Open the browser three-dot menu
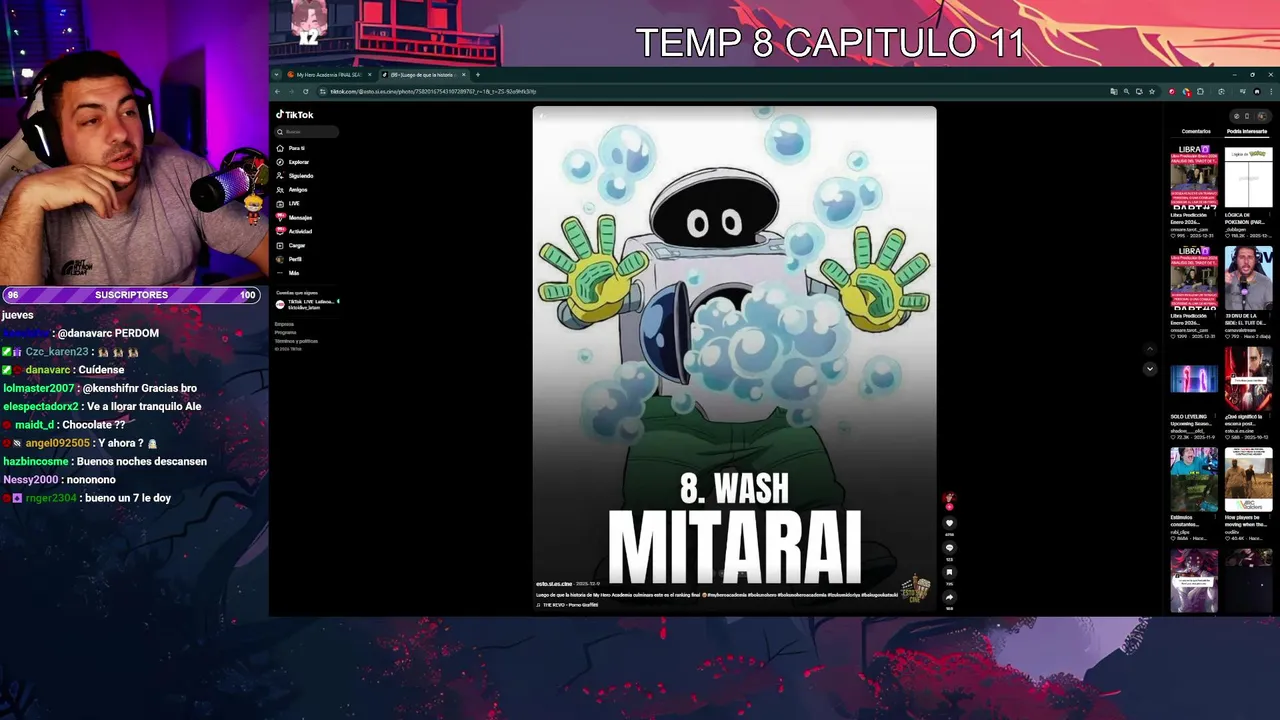Screen dimensions: 1280x720 pyautogui.click(x=1270, y=91)
